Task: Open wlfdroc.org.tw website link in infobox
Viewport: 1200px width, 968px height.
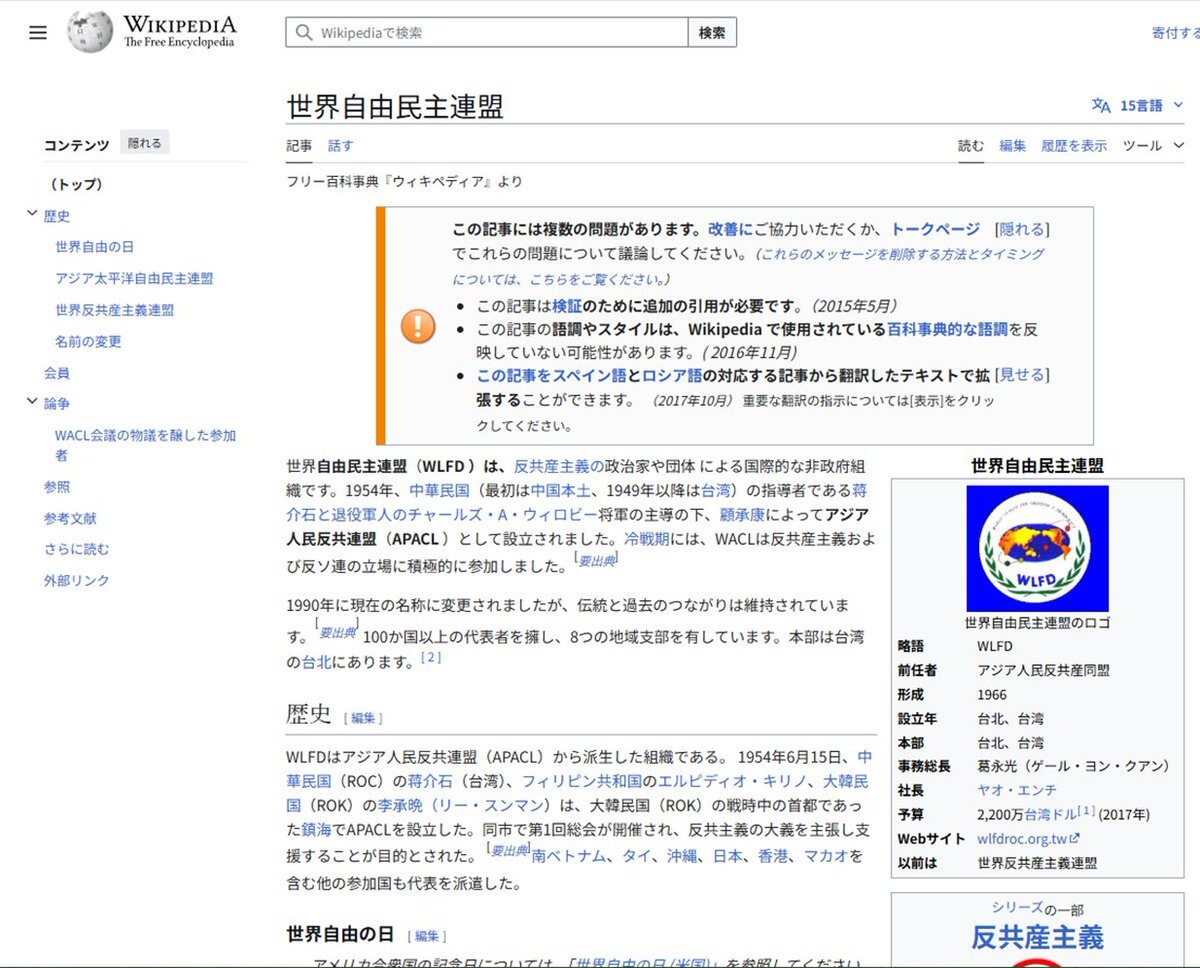Action: [1022, 839]
